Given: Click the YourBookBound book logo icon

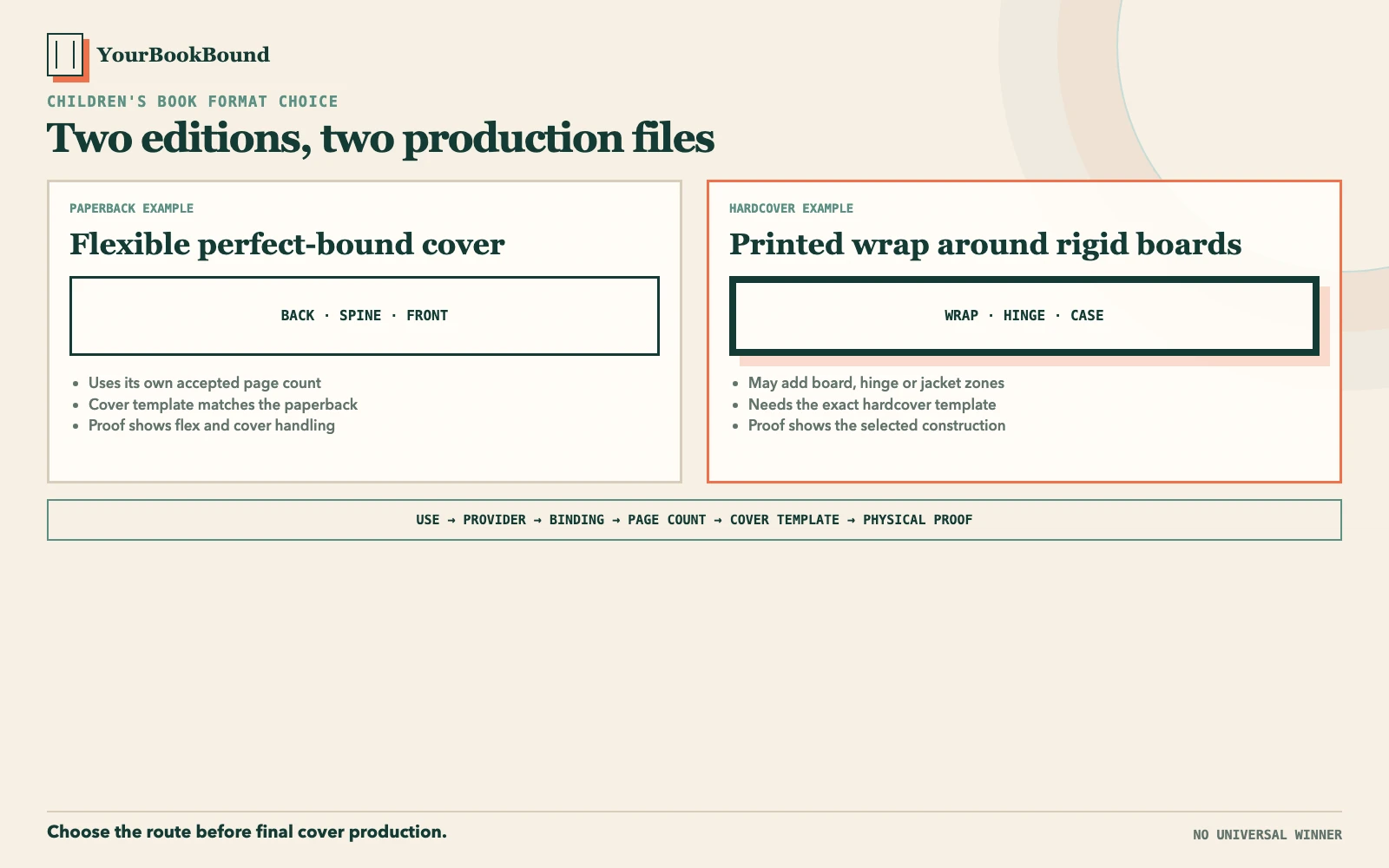Looking at the screenshot, I should pyautogui.click(x=68, y=57).
